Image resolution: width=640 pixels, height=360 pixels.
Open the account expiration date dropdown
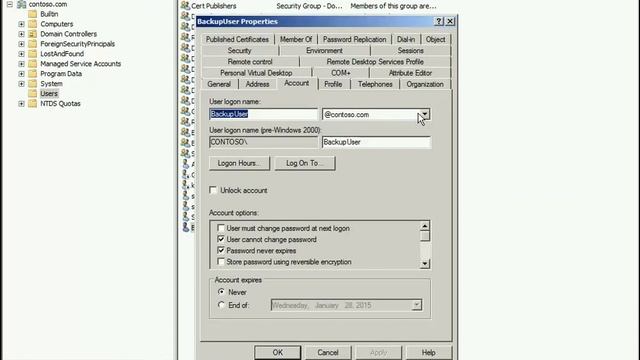(416, 305)
